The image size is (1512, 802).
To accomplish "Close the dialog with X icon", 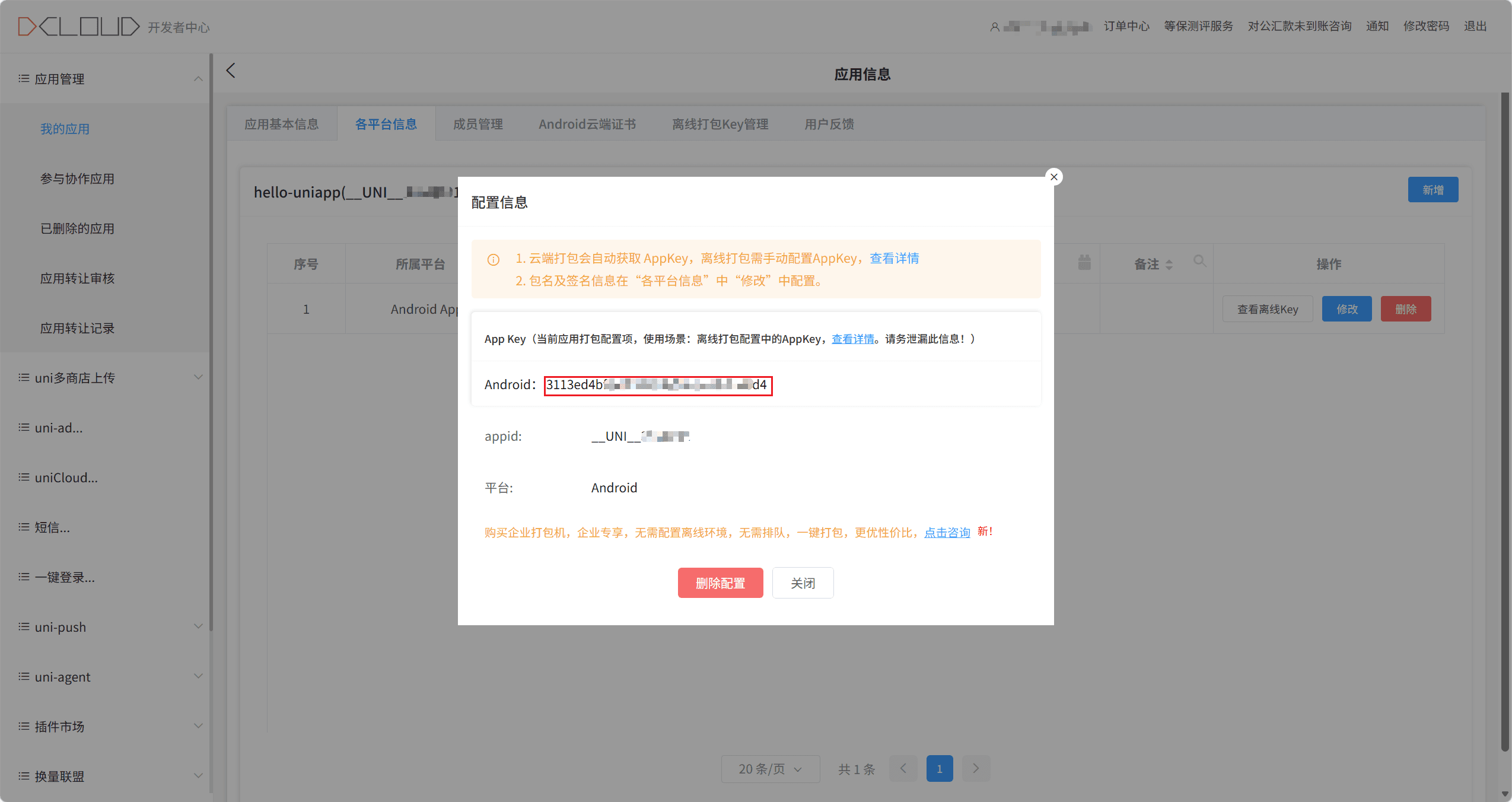I will click(1053, 177).
